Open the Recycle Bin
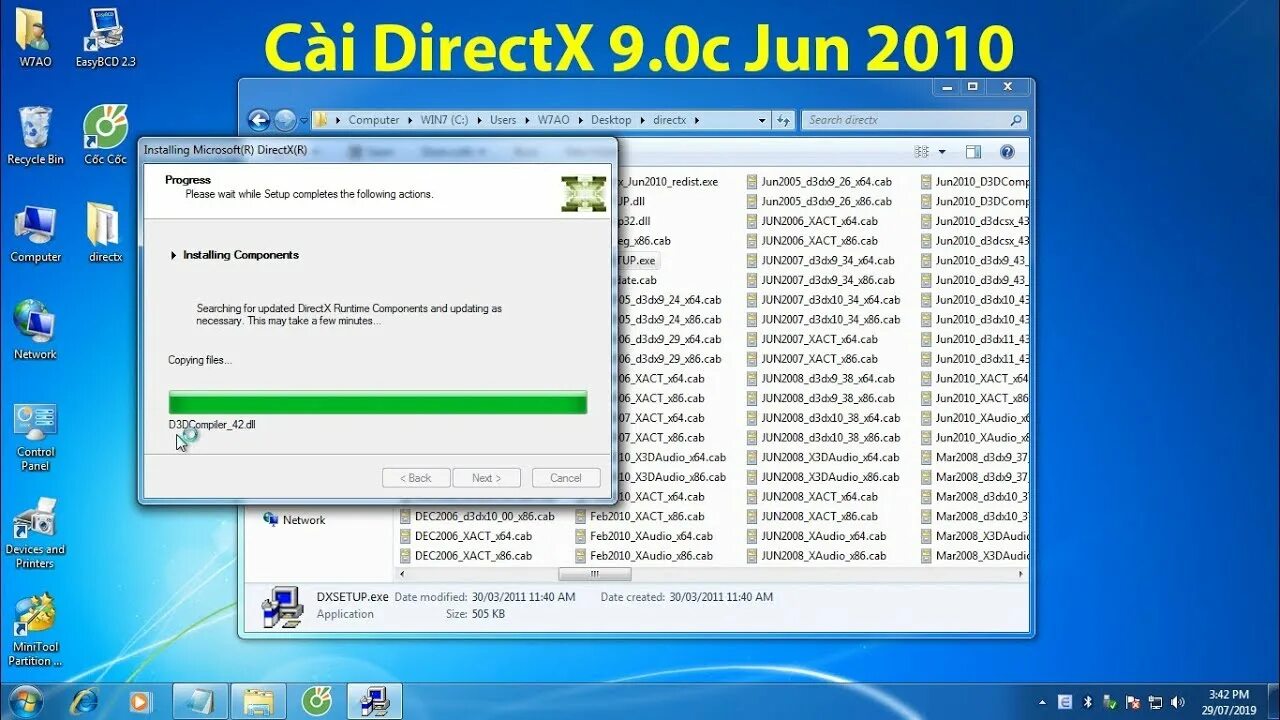The image size is (1280, 720). [x=35, y=136]
